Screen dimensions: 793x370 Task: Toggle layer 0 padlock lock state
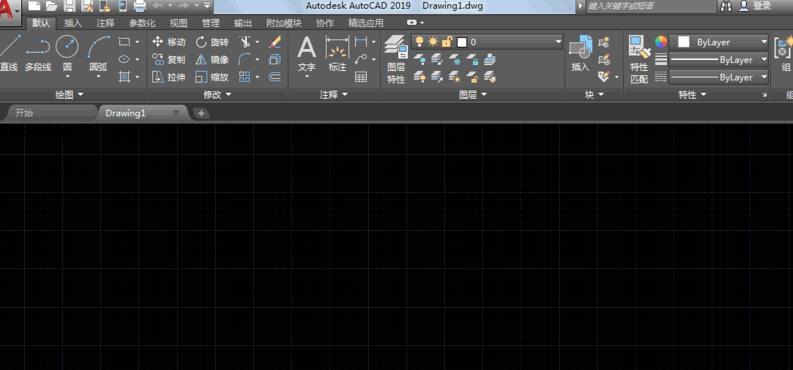pos(447,41)
